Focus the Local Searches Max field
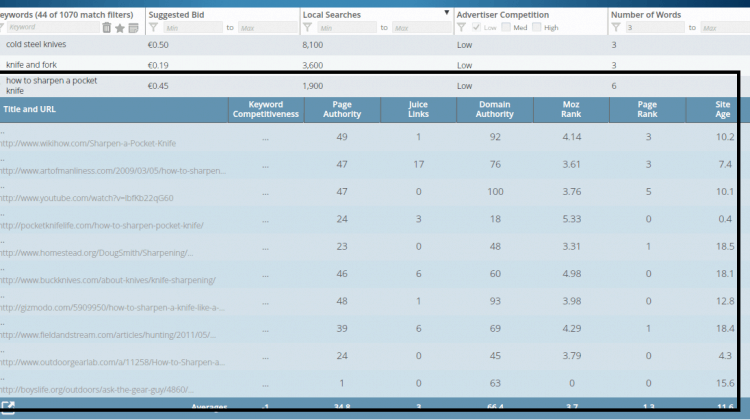Image resolution: width=750 pixels, height=420 pixels. coord(422,28)
